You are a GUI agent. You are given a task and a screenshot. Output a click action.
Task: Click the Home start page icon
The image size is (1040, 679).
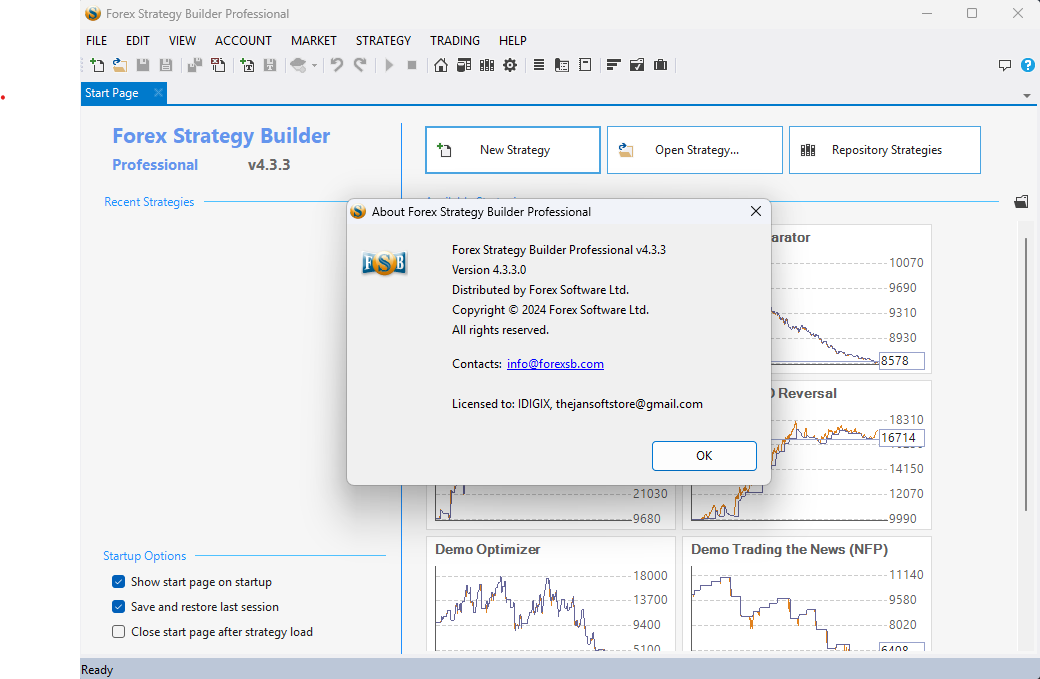point(441,65)
